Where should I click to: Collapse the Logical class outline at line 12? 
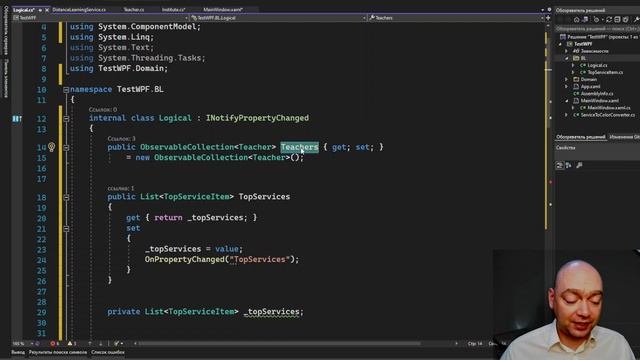click(x=66, y=119)
